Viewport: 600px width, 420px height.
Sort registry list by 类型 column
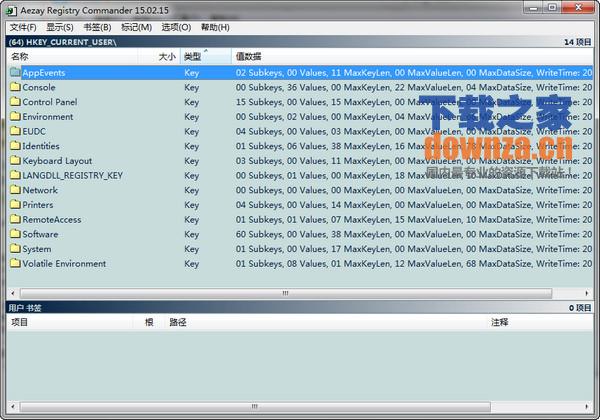[x=206, y=57]
